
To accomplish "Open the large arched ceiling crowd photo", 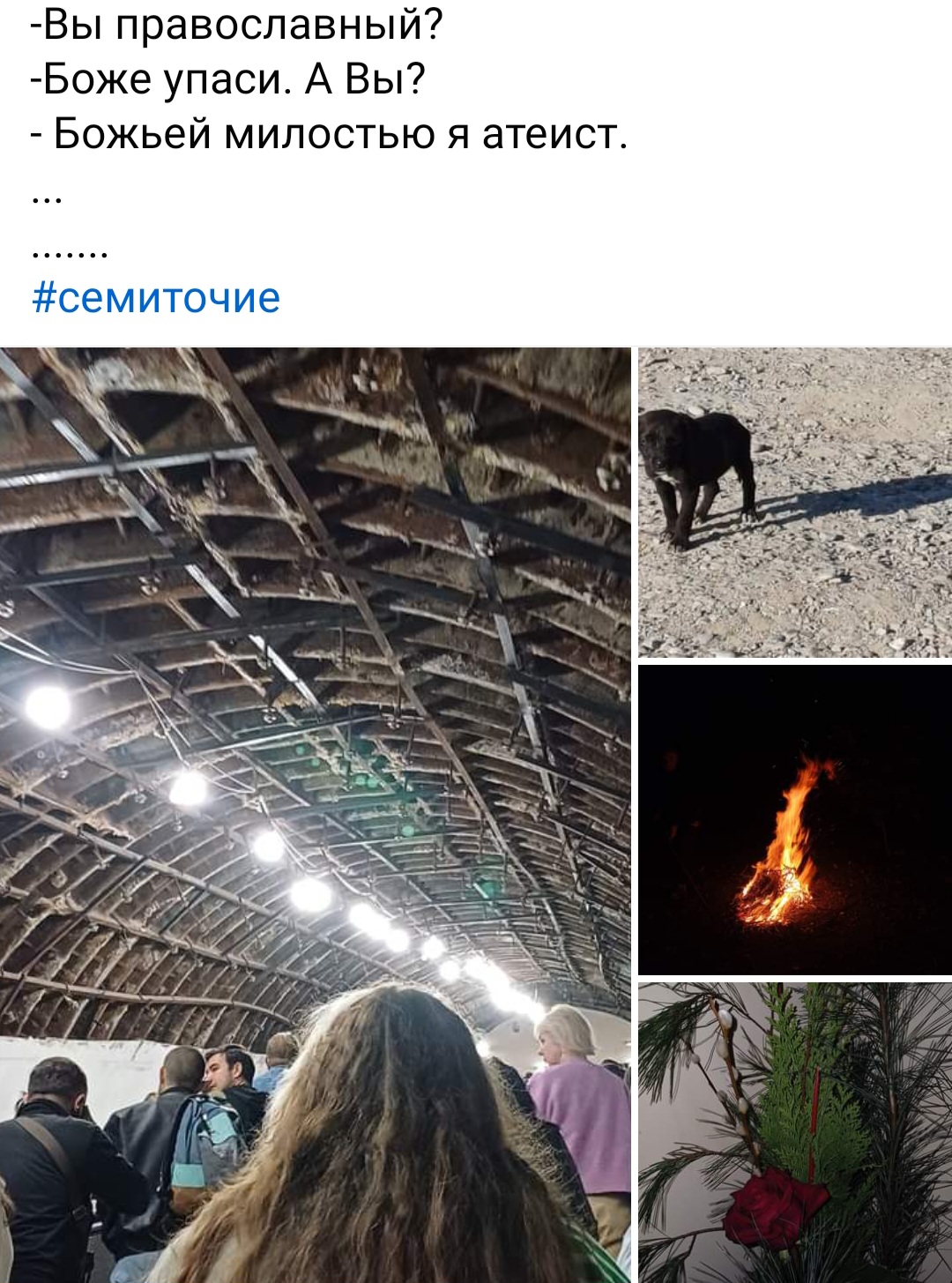I will 316,815.
